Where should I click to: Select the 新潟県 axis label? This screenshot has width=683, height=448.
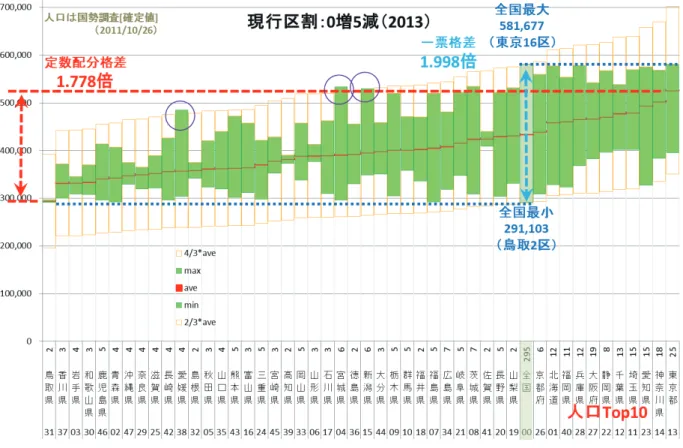click(x=368, y=387)
